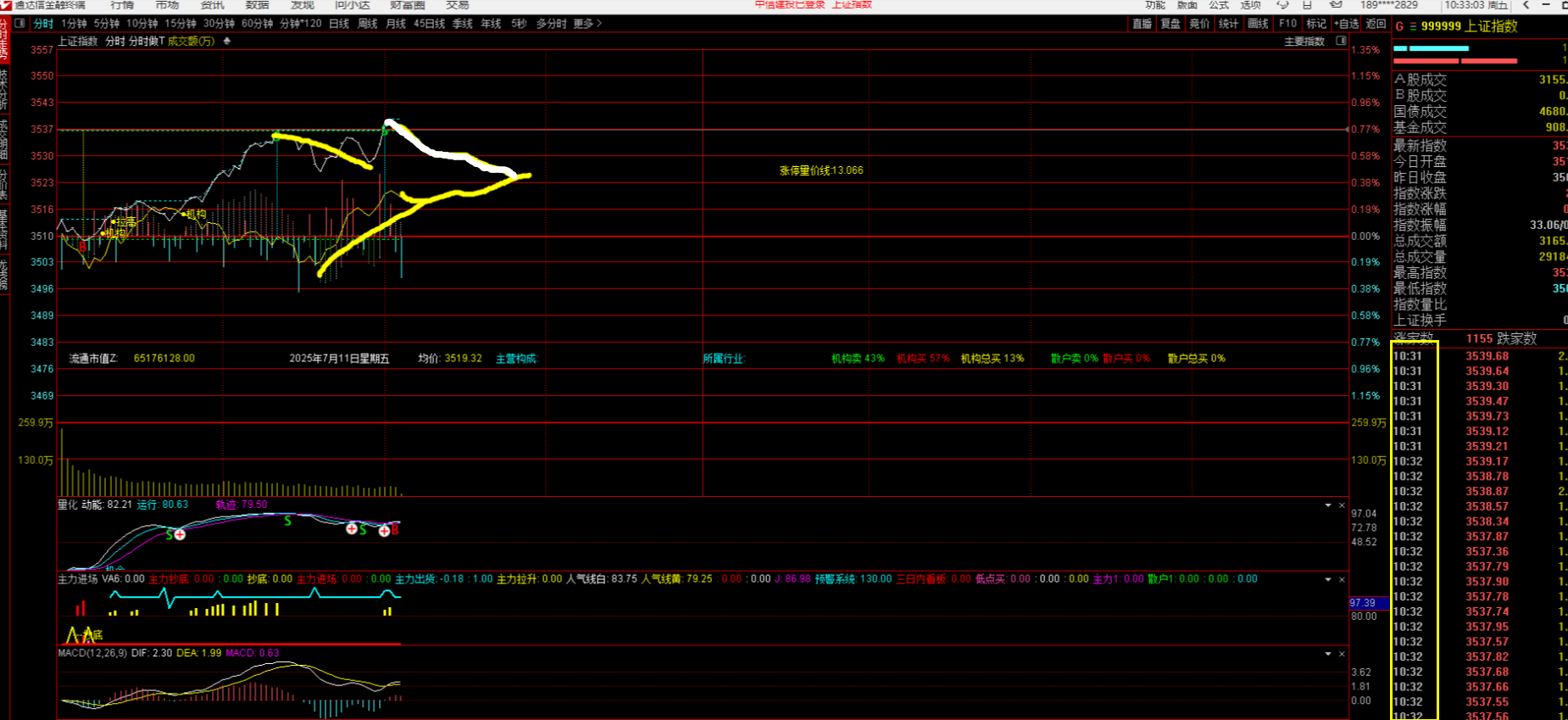
Task: Click the back arrow icon in the title bar
Action: click(x=1527, y=5)
